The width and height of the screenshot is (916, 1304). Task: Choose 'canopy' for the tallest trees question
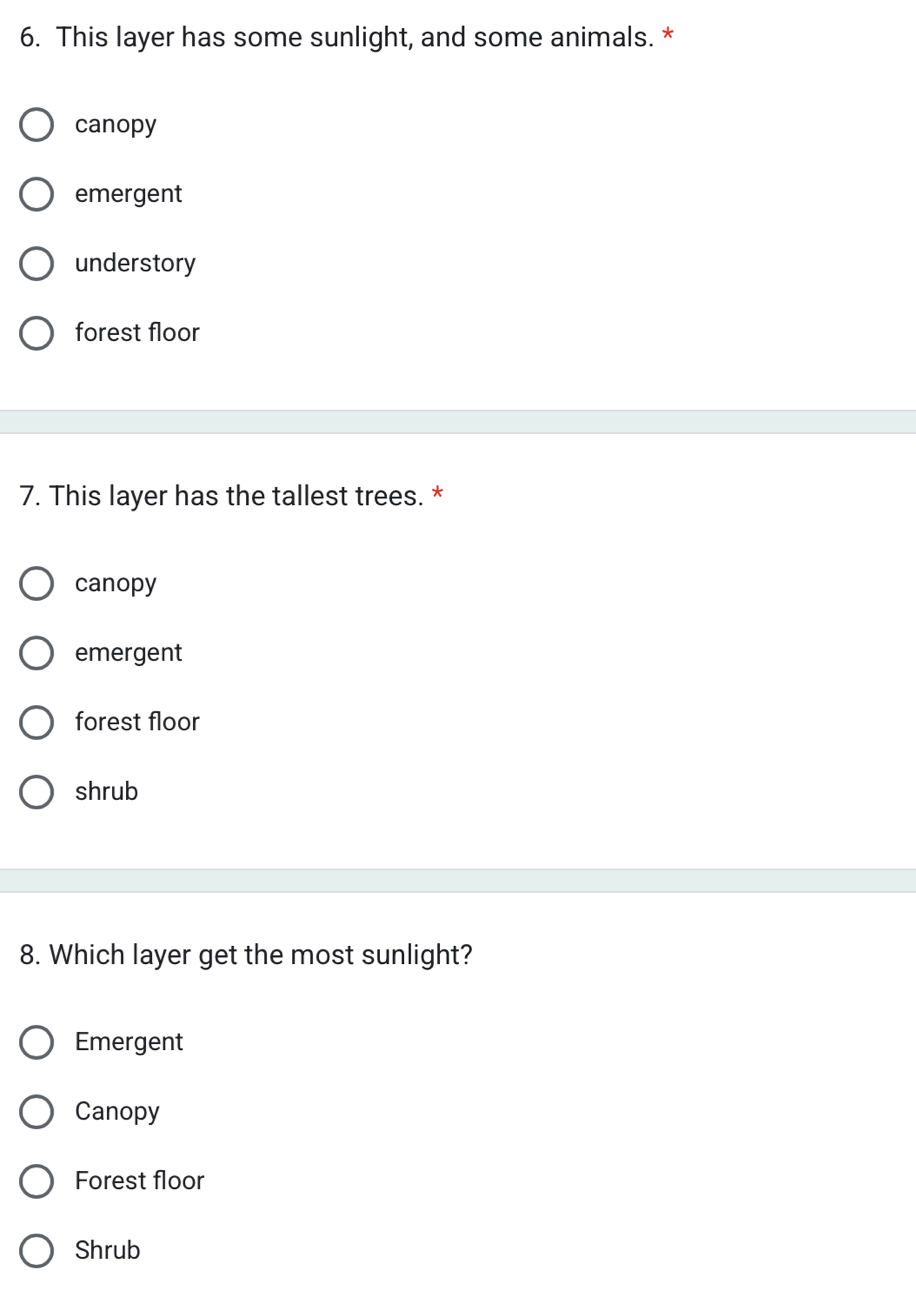click(x=37, y=584)
